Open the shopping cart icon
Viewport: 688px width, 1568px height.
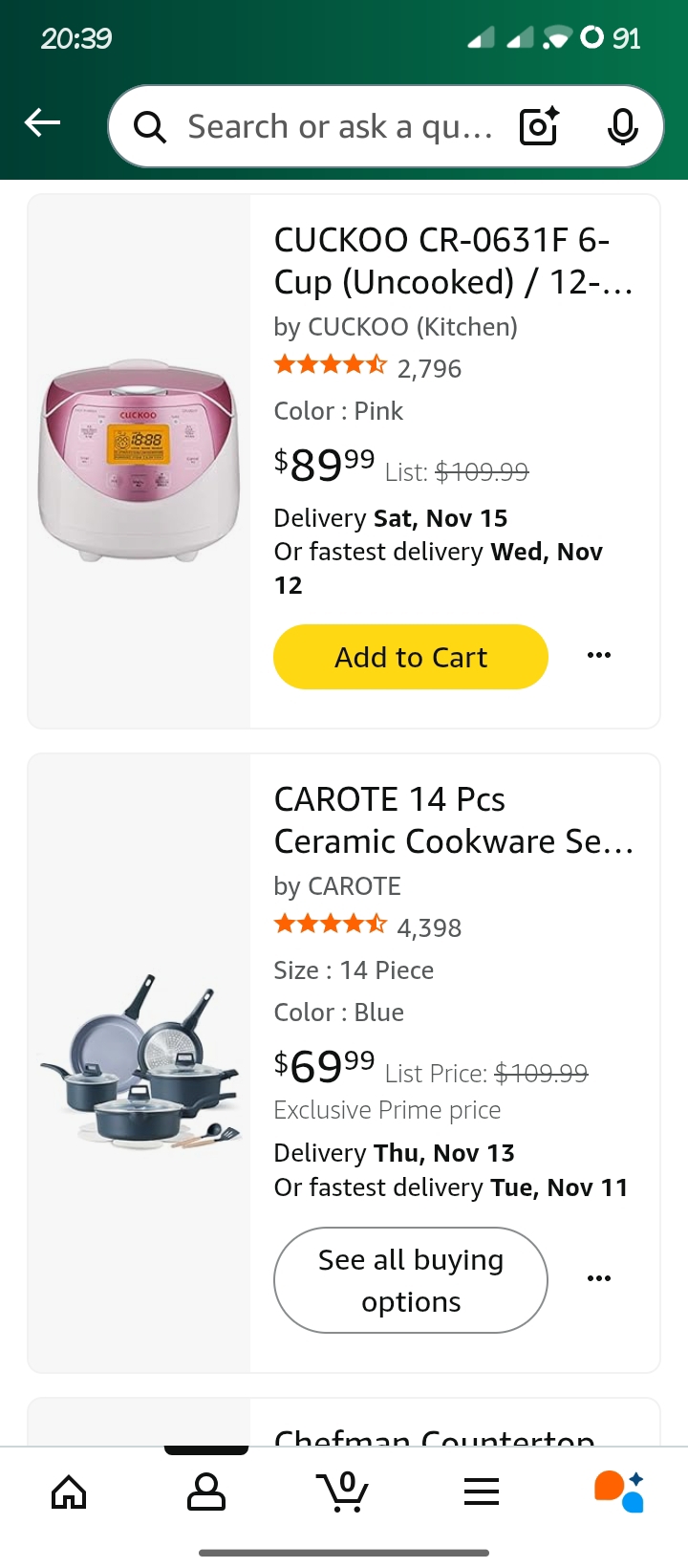pyautogui.click(x=342, y=1492)
